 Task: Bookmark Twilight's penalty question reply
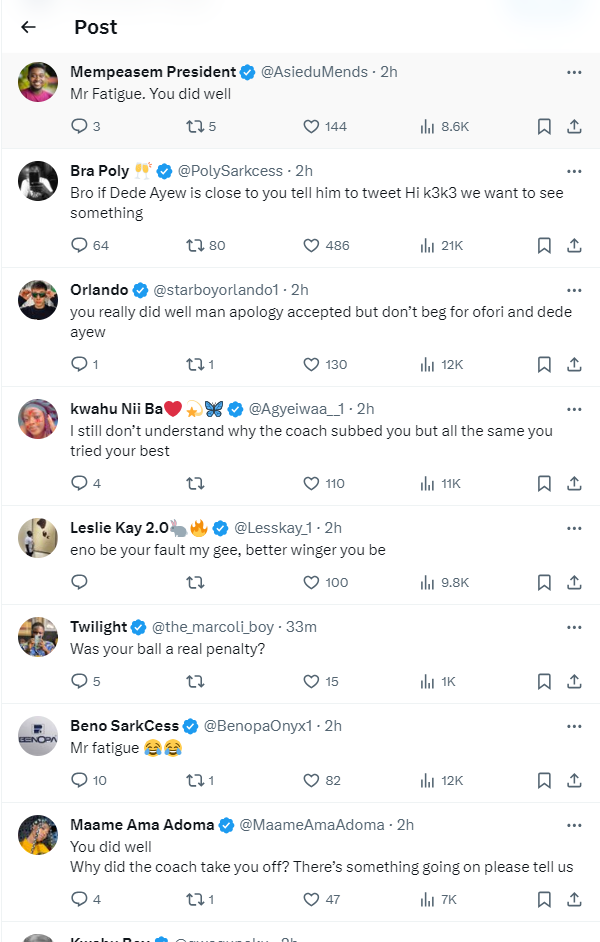(544, 681)
